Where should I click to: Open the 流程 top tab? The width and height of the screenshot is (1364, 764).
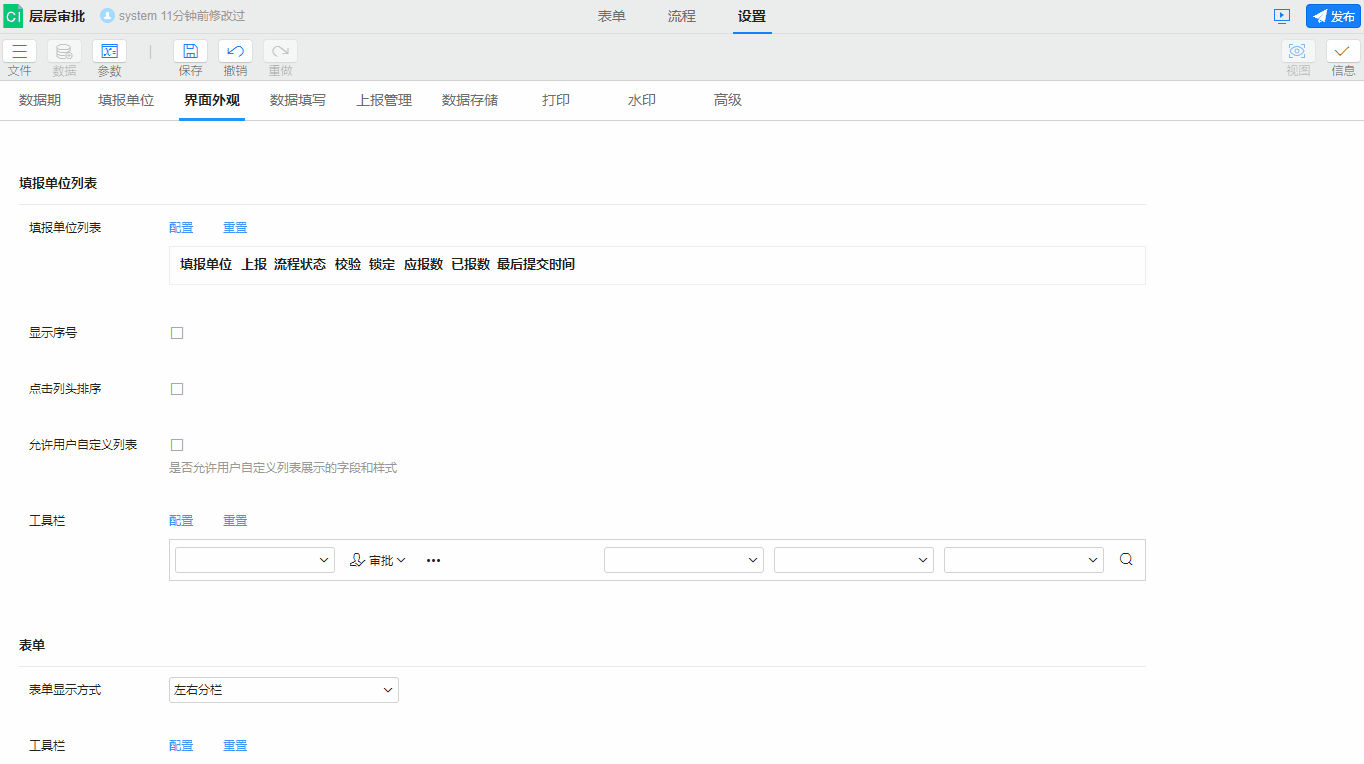click(681, 16)
